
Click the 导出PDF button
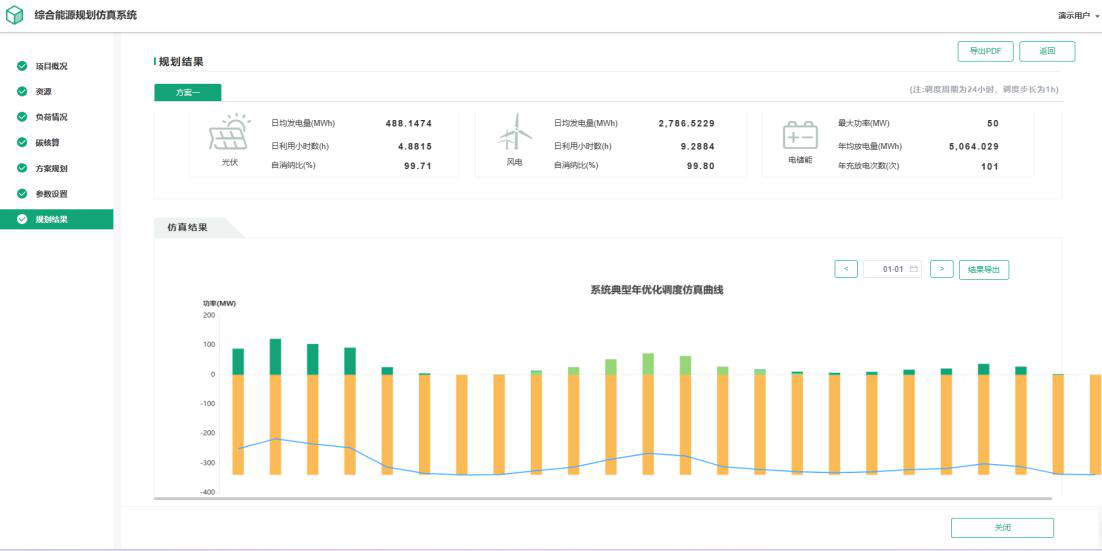(985, 51)
